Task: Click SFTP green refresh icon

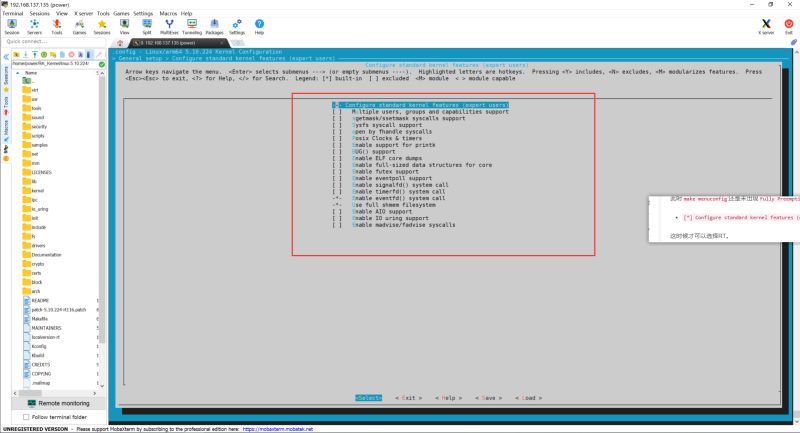Action: point(44,55)
